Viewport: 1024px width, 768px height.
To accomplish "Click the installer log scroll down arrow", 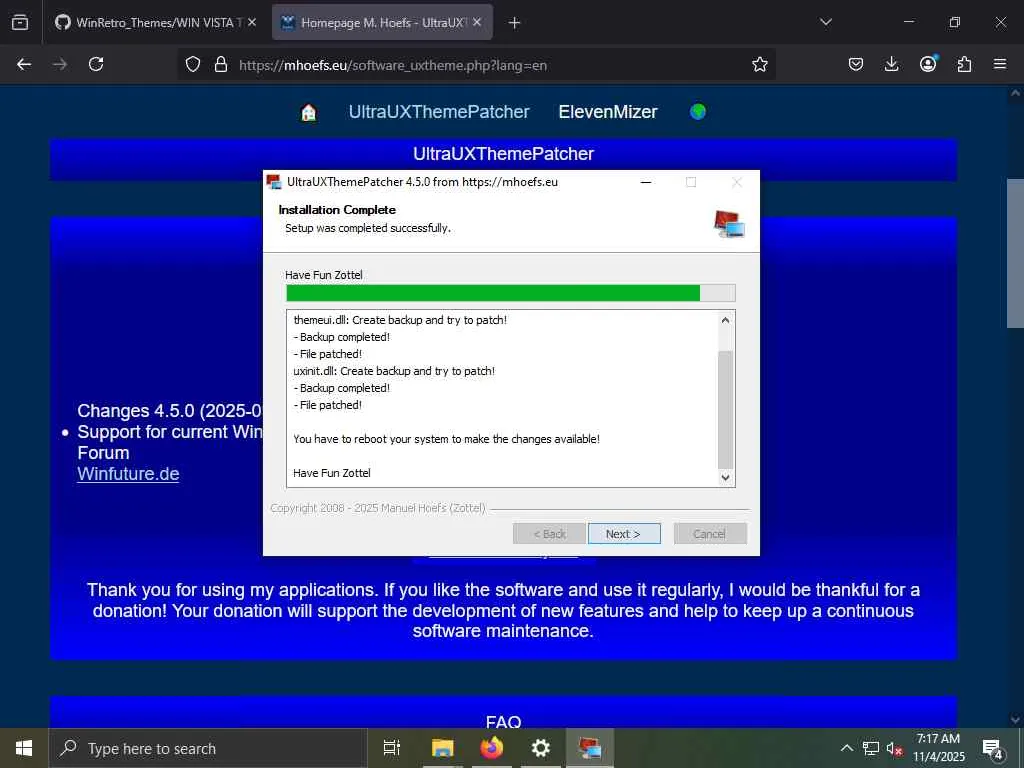I will (725, 477).
